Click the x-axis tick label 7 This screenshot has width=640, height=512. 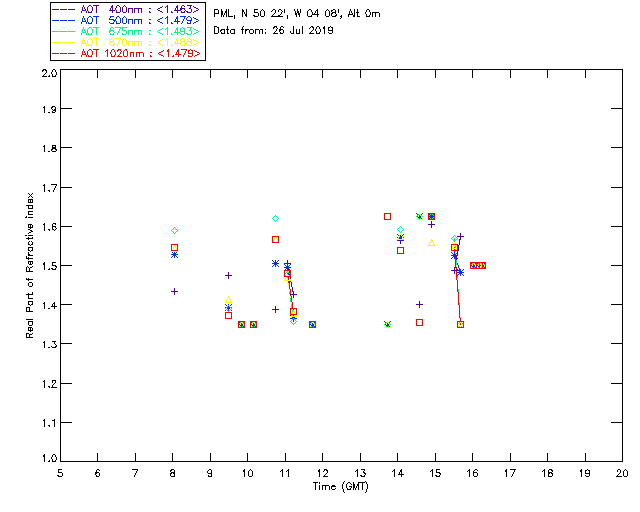pyautogui.click(x=135, y=473)
